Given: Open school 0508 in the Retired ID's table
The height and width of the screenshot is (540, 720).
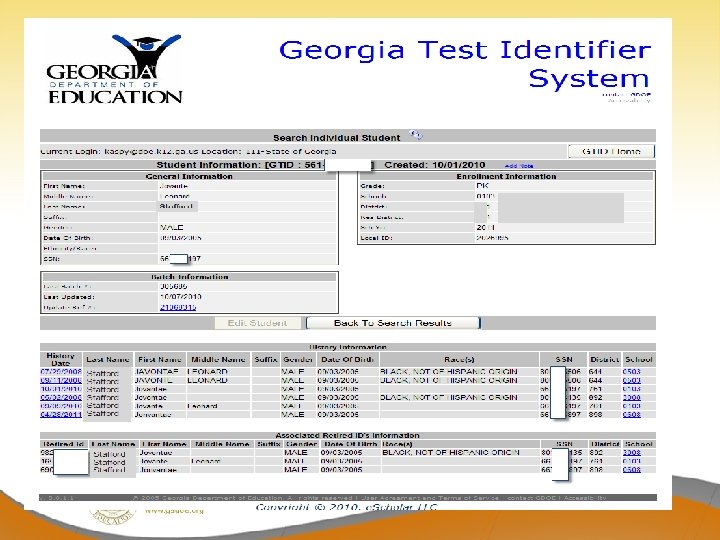Looking at the screenshot, I should pos(632,469).
